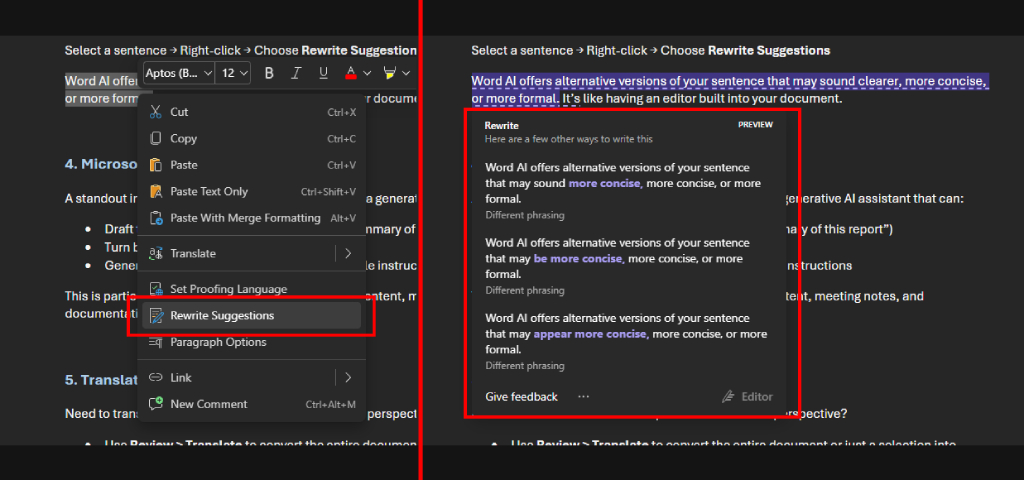Choose Copy from context menu
This screenshot has height=480, width=1024.
pos(252,138)
